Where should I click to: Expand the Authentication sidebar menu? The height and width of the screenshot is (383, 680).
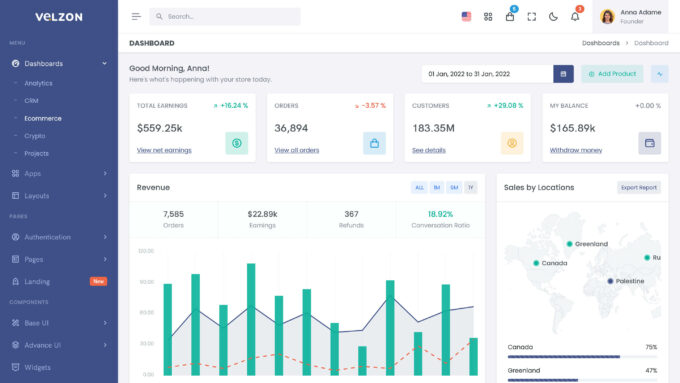pos(59,237)
